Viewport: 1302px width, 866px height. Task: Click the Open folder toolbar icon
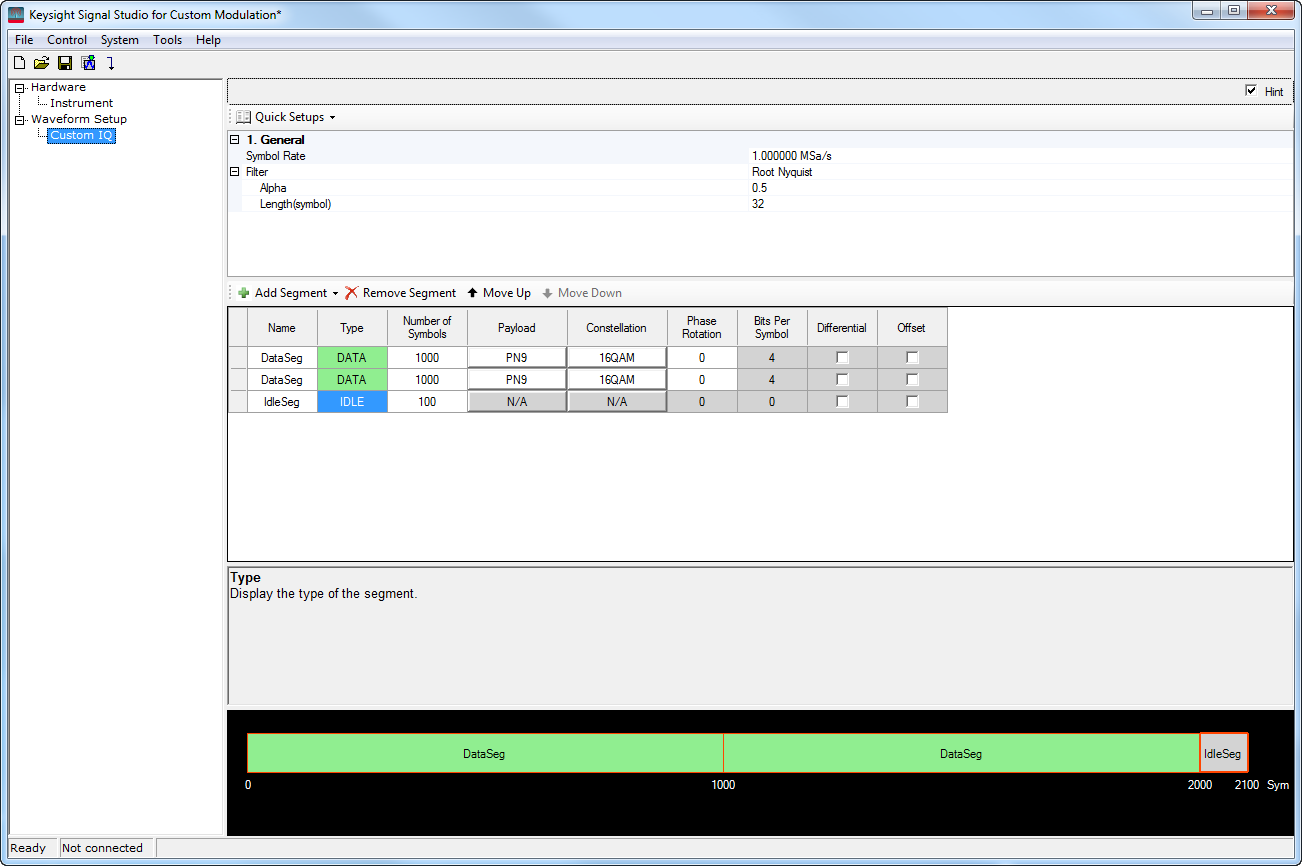(x=41, y=63)
